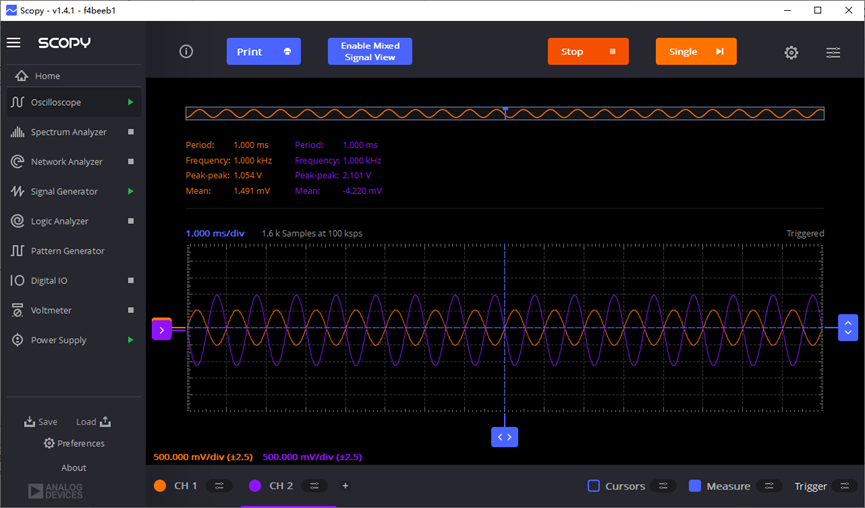The image size is (865, 508).
Task: Enable the Cursors checkbox
Action: (x=594, y=485)
